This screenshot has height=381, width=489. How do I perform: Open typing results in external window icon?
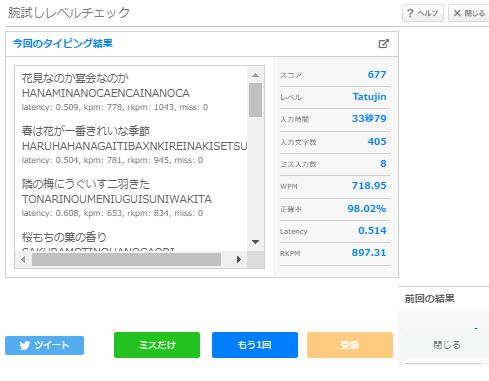click(x=384, y=44)
